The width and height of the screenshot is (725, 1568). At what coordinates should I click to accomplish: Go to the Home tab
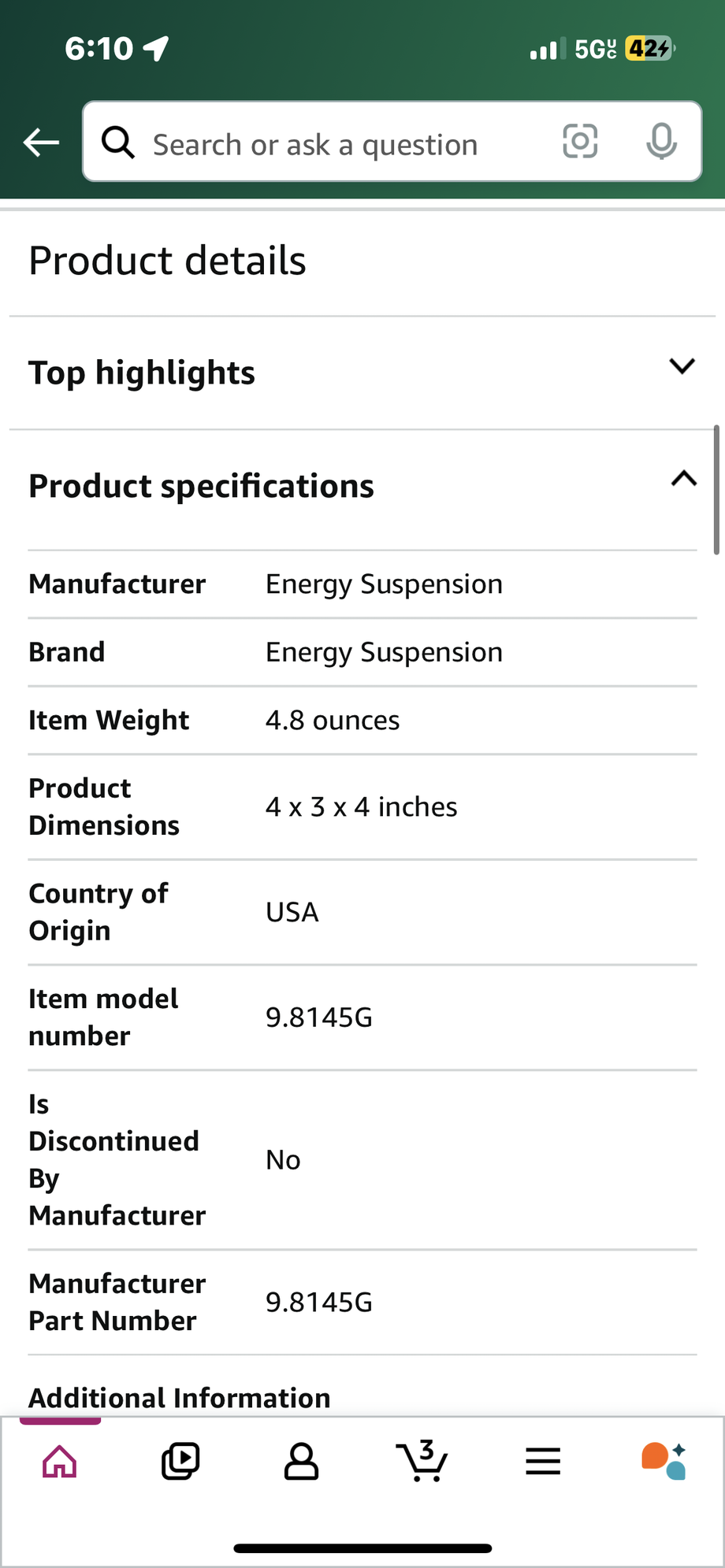point(60,1462)
